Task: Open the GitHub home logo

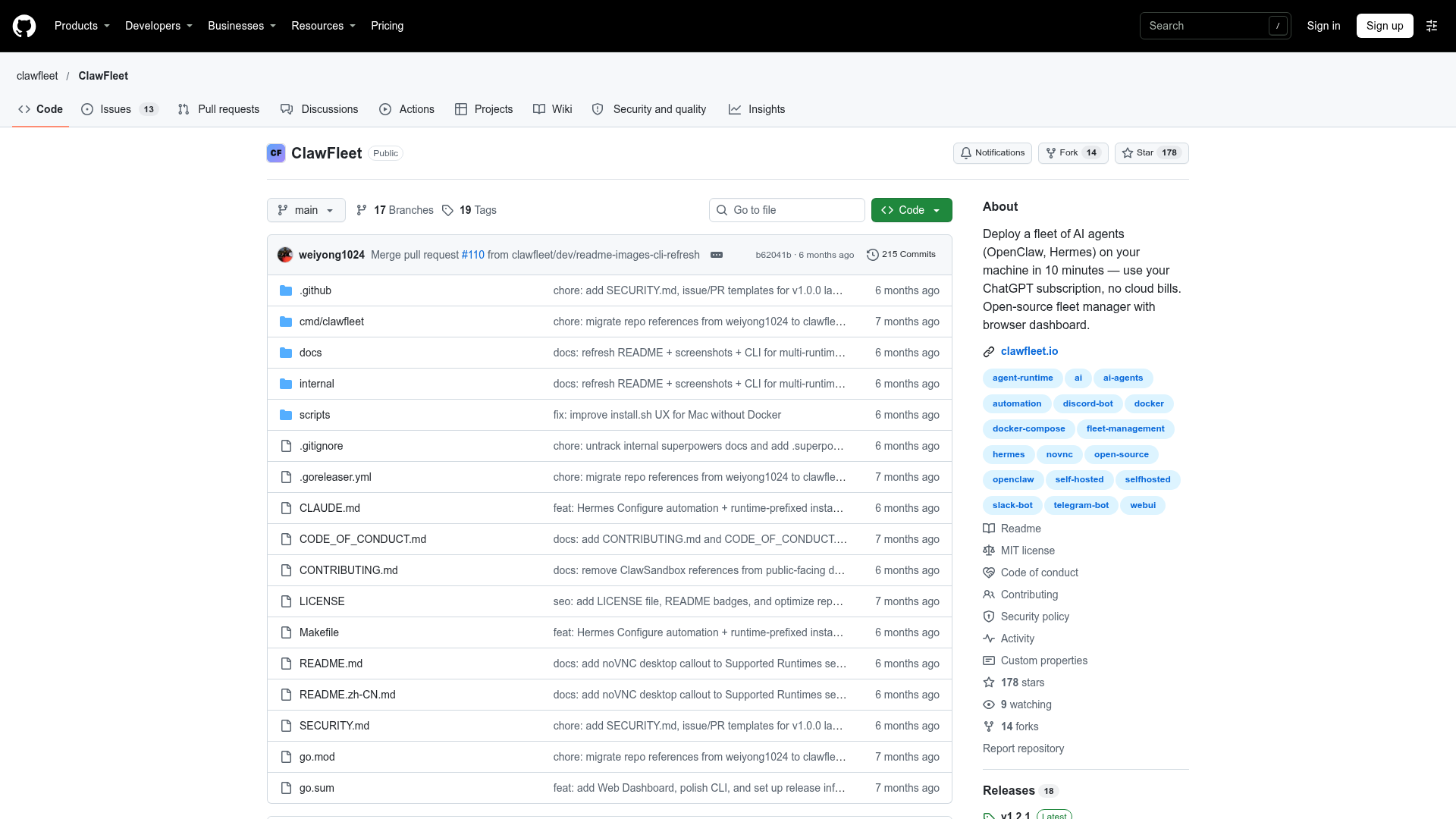Action: (x=24, y=26)
